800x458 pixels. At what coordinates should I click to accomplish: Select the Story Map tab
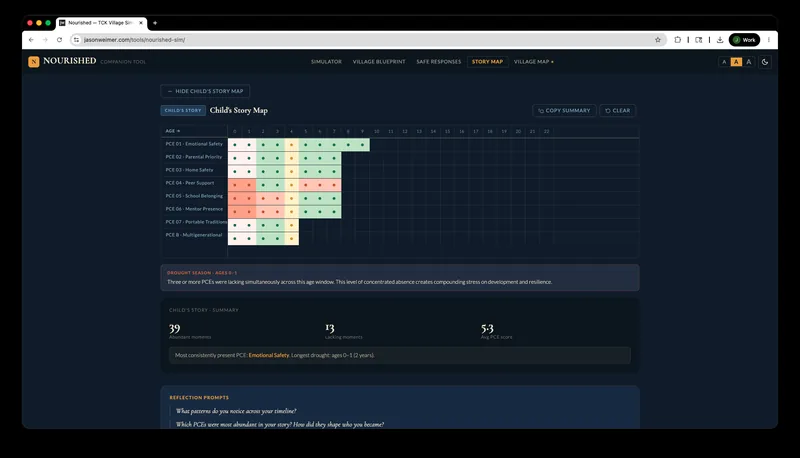[x=487, y=62]
